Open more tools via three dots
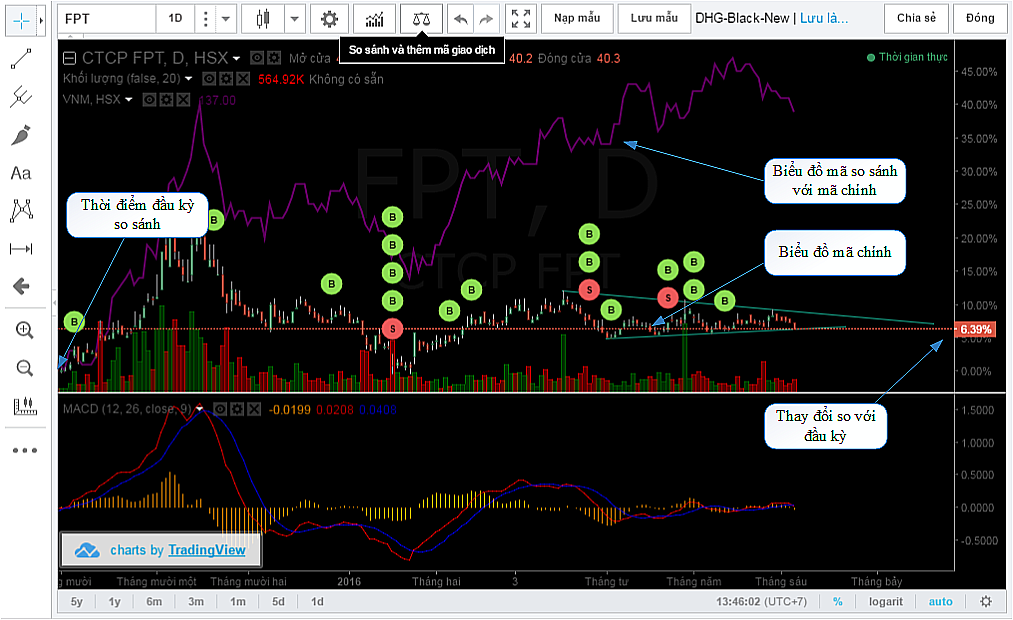The image size is (1013, 620). pyautogui.click(x=25, y=450)
